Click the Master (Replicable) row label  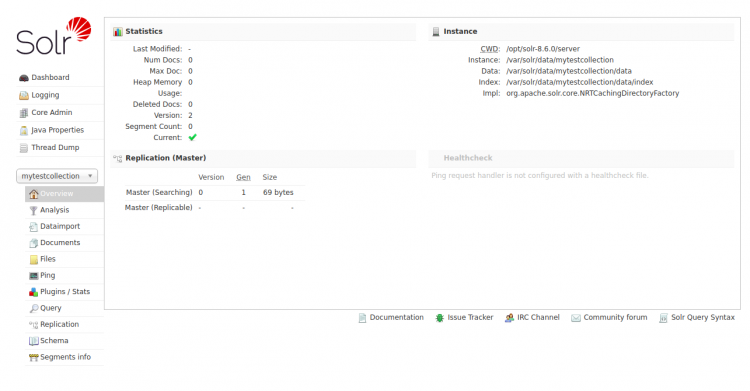pos(159,208)
